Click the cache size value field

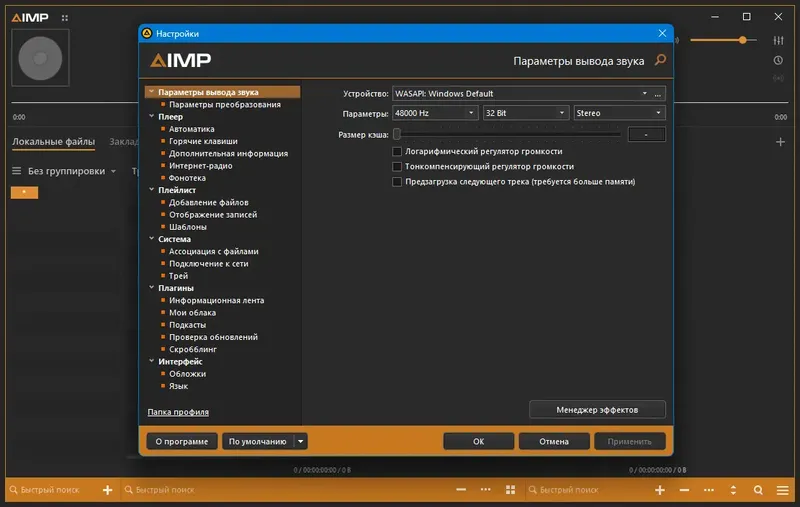click(x=646, y=134)
